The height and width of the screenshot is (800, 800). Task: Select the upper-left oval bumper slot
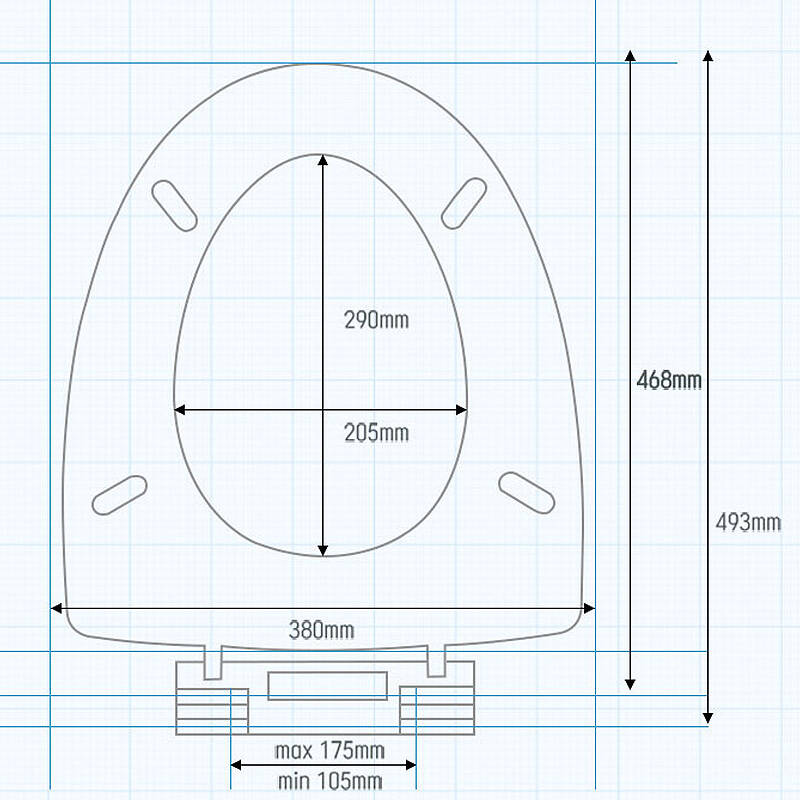(174, 204)
